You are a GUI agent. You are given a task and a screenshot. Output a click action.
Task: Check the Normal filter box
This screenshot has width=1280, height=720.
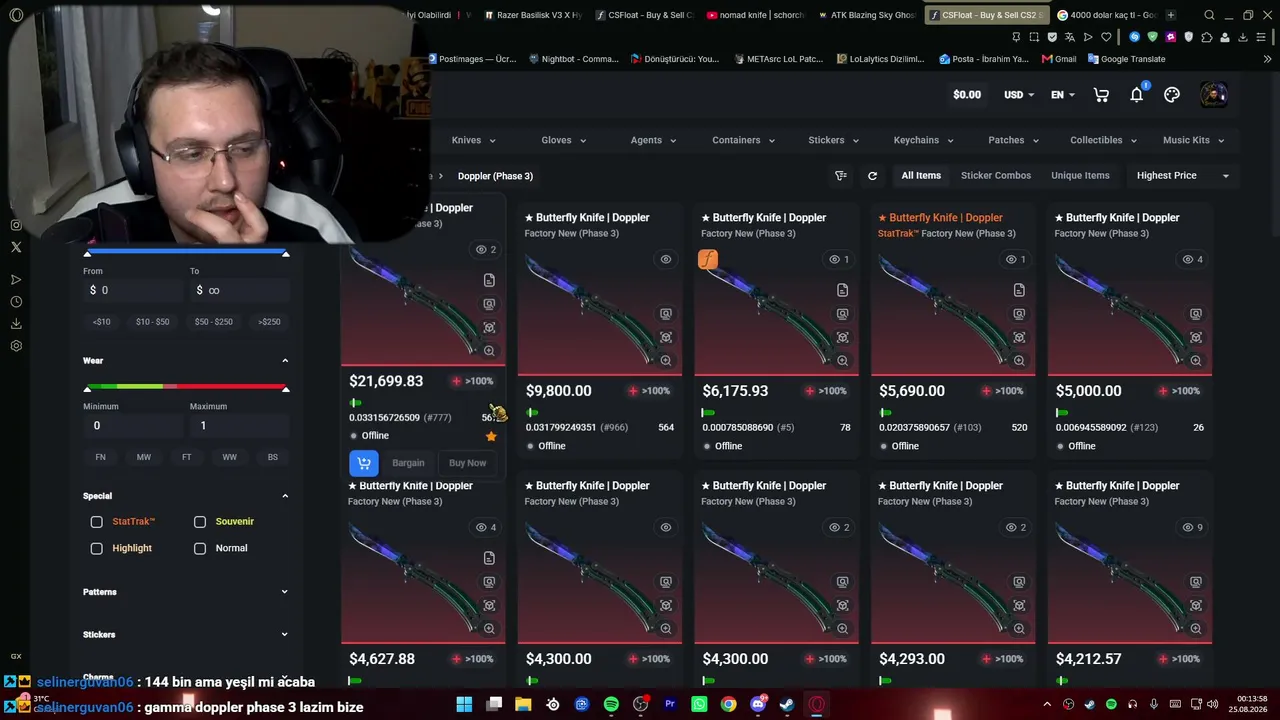200,549
